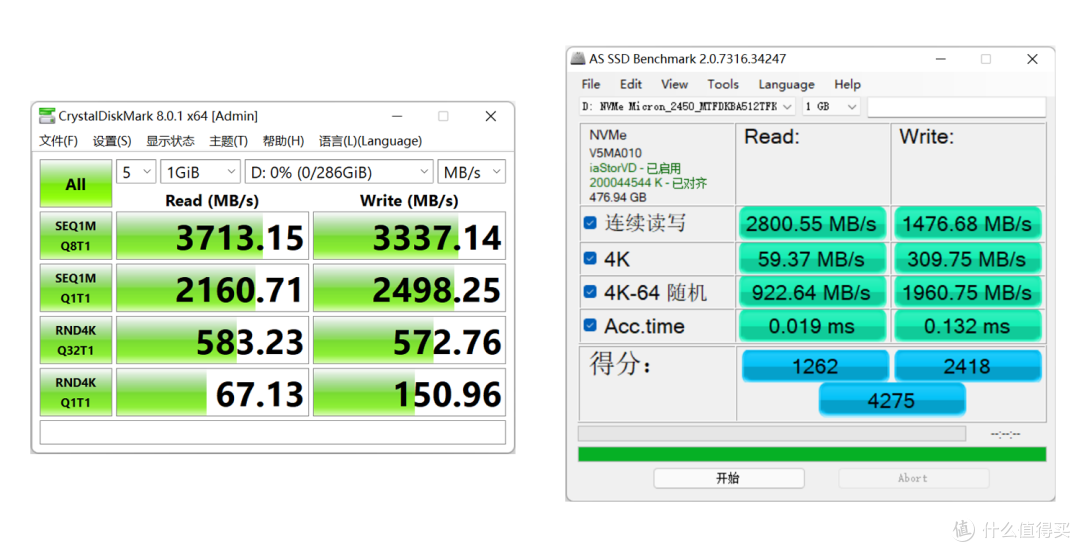The image size is (1080, 552).
Task: Open the File menu in AS SSD Benchmark
Action: pyautogui.click(x=591, y=84)
